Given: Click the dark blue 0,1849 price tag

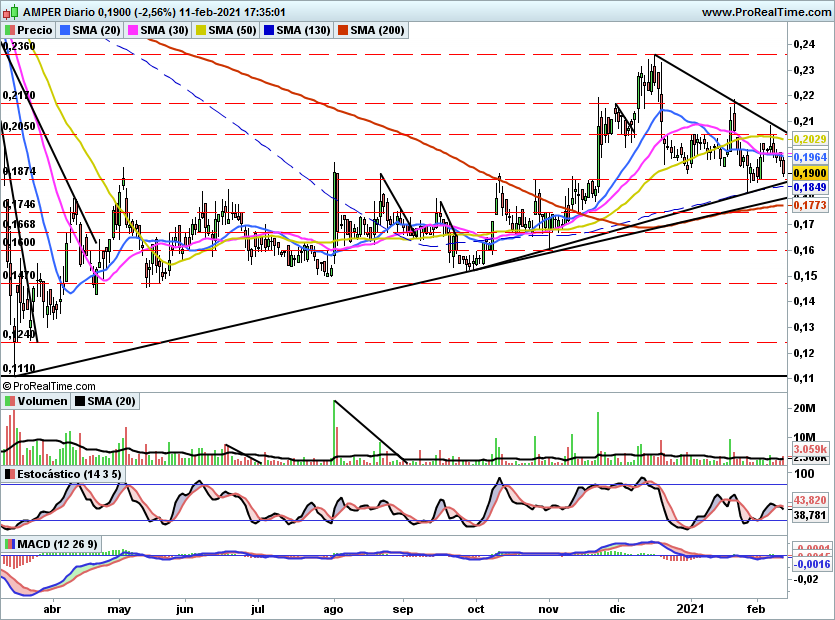Looking at the screenshot, I should tap(809, 187).
